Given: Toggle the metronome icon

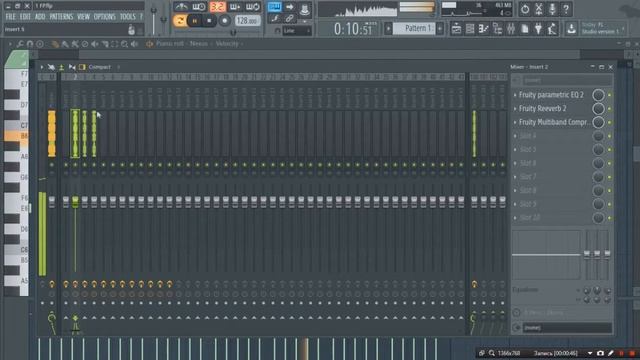Looking at the screenshot, I should (181, 7).
